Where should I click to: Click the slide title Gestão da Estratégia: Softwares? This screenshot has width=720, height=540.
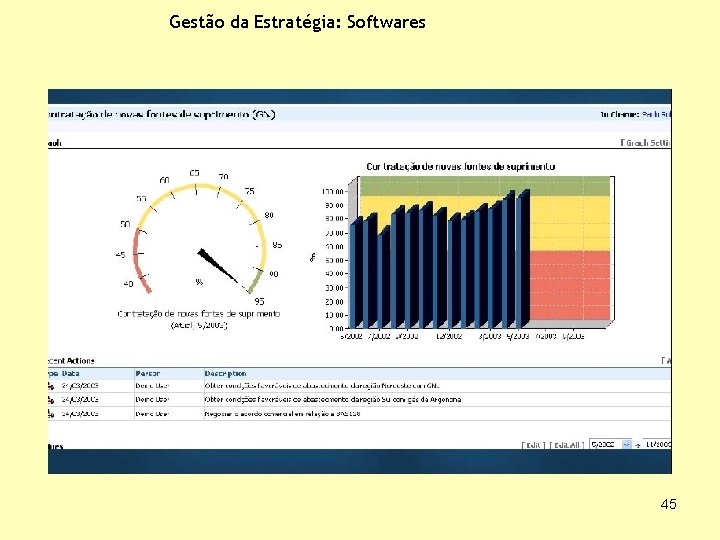[x=297, y=22]
